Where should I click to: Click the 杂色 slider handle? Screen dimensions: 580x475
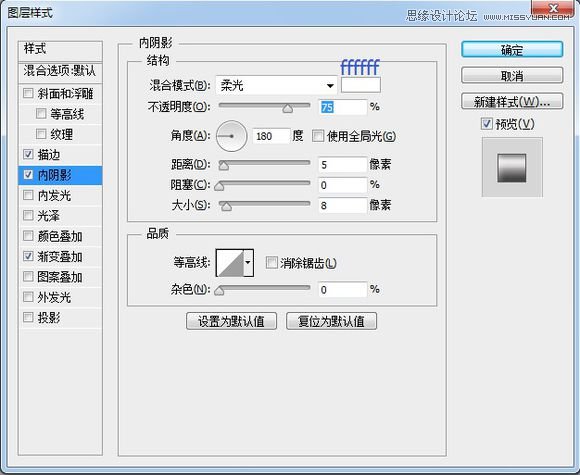coord(219,290)
